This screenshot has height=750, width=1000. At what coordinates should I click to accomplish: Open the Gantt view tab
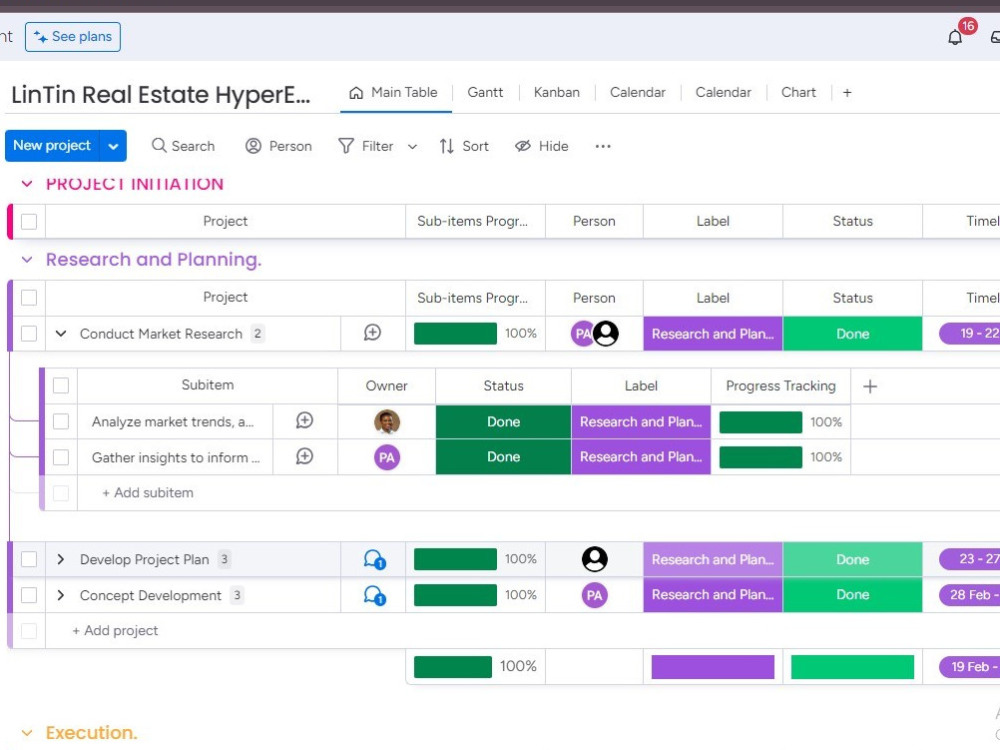coord(486,92)
